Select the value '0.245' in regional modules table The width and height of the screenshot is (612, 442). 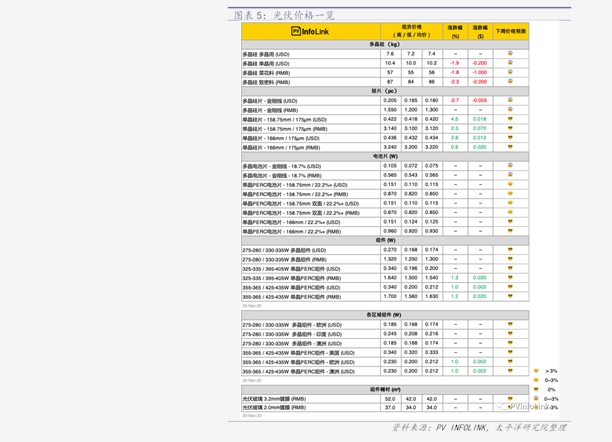390,334
